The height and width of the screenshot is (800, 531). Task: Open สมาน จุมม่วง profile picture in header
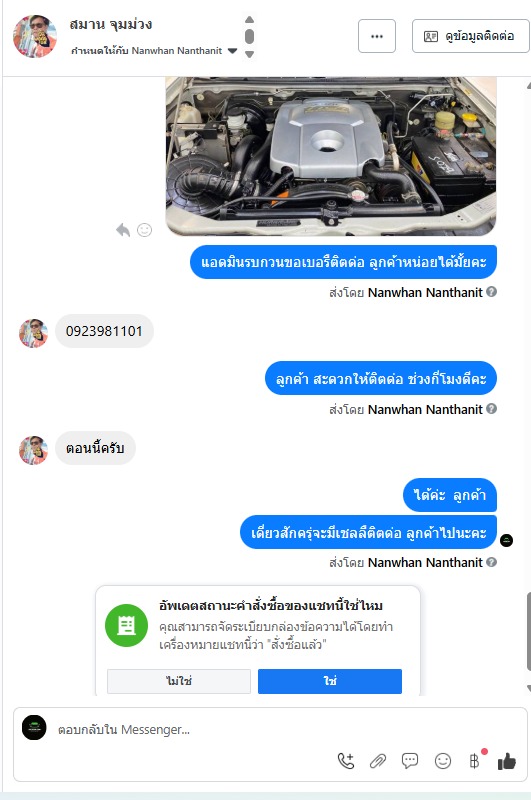coord(34,36)
